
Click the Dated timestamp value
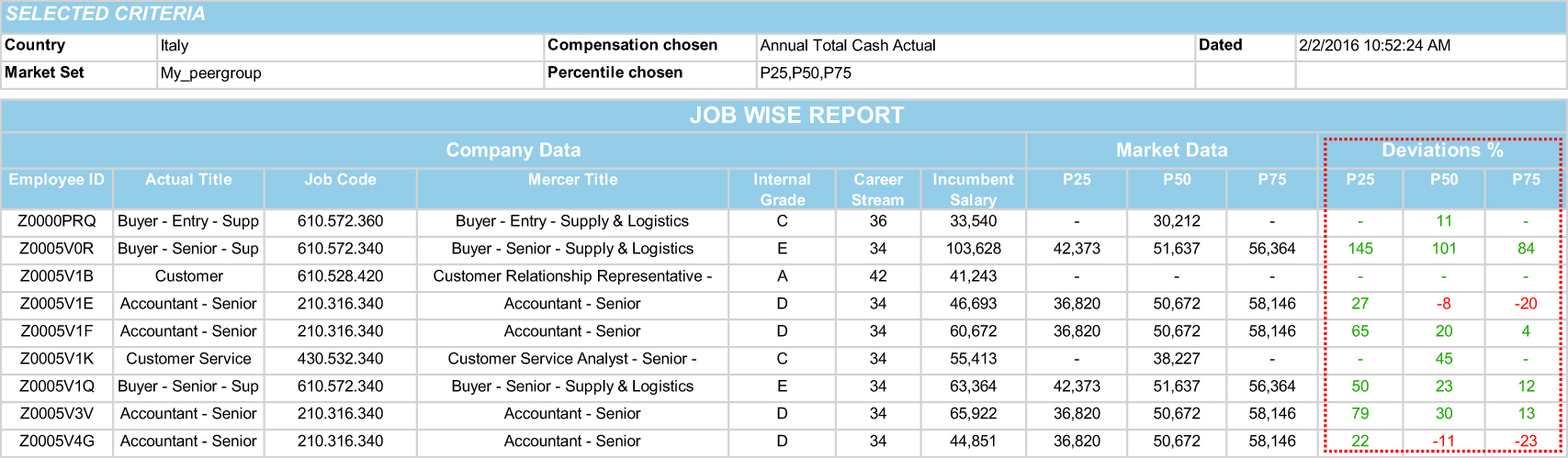click(1375, 46)
